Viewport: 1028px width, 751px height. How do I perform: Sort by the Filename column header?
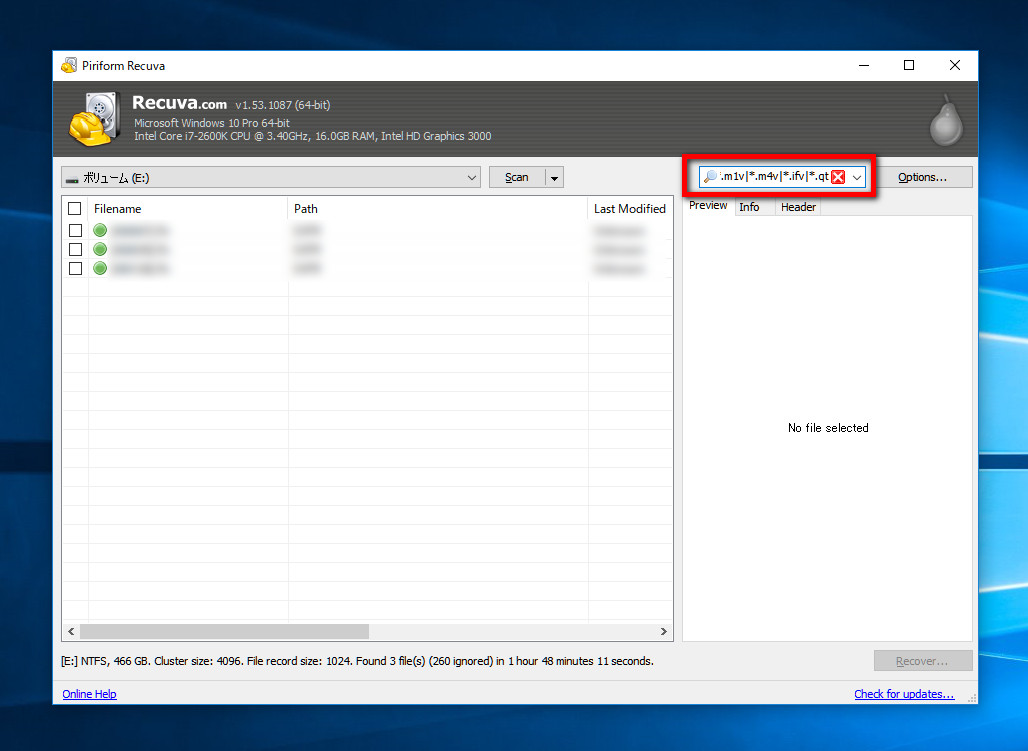pos(188,209)
